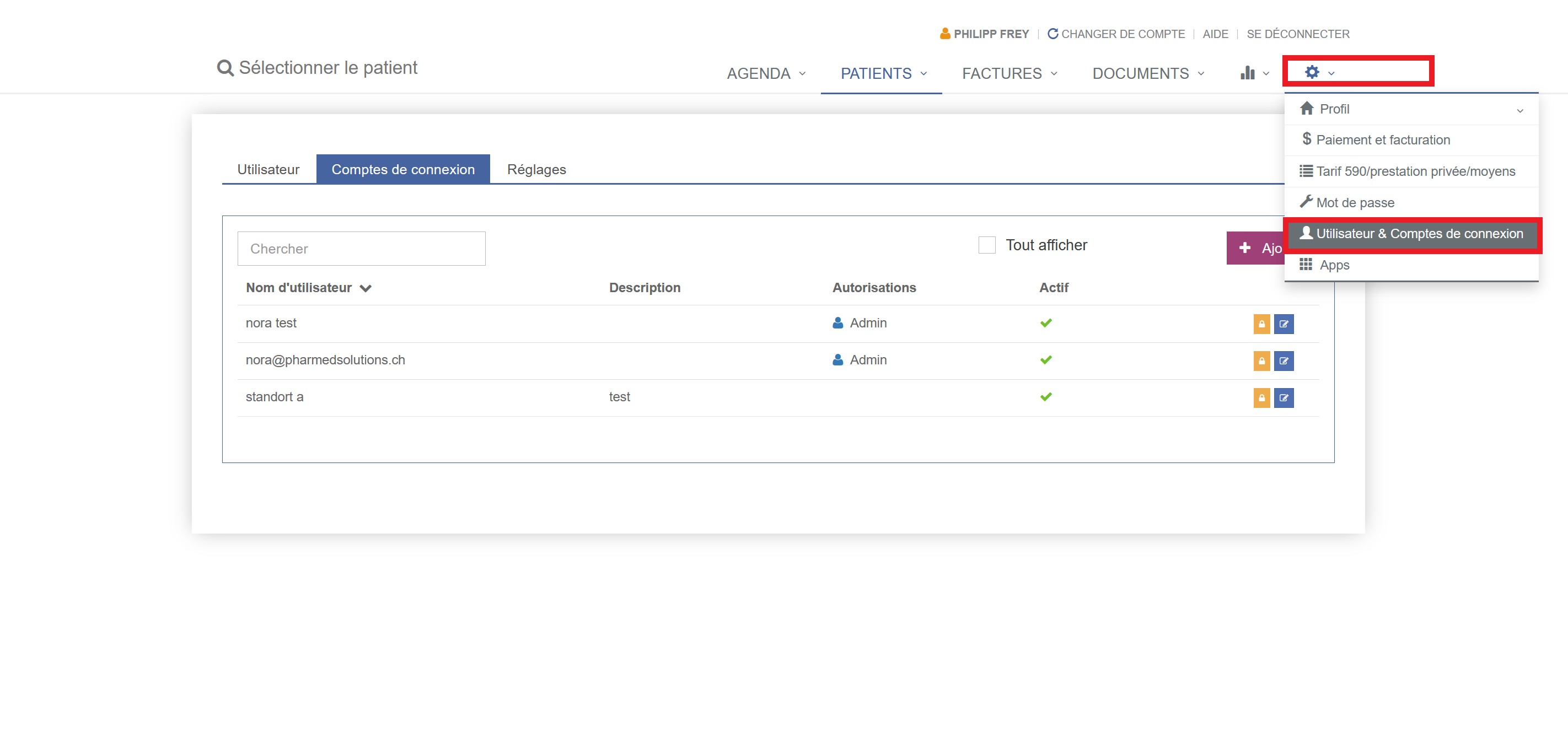Viewport: 1568px width, 732px height.
Task: Select Utilisateur & Comptes de connexion
Action: click(1411, 234)
